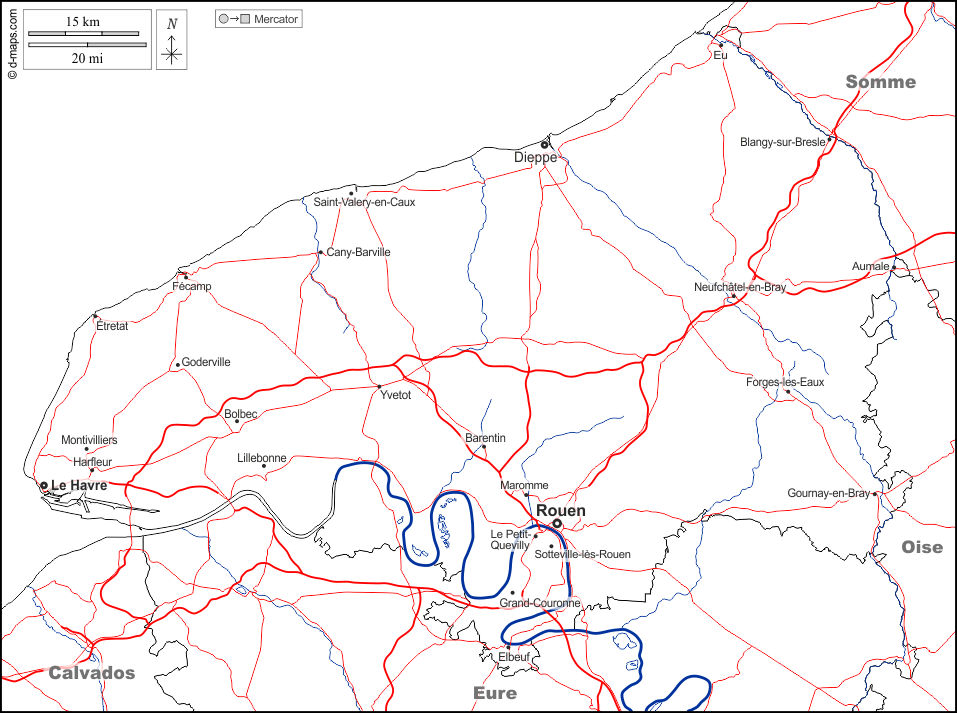Viewport: 957px width, 713px height.
Task: Click the Calvados department label
Action: 92,673
